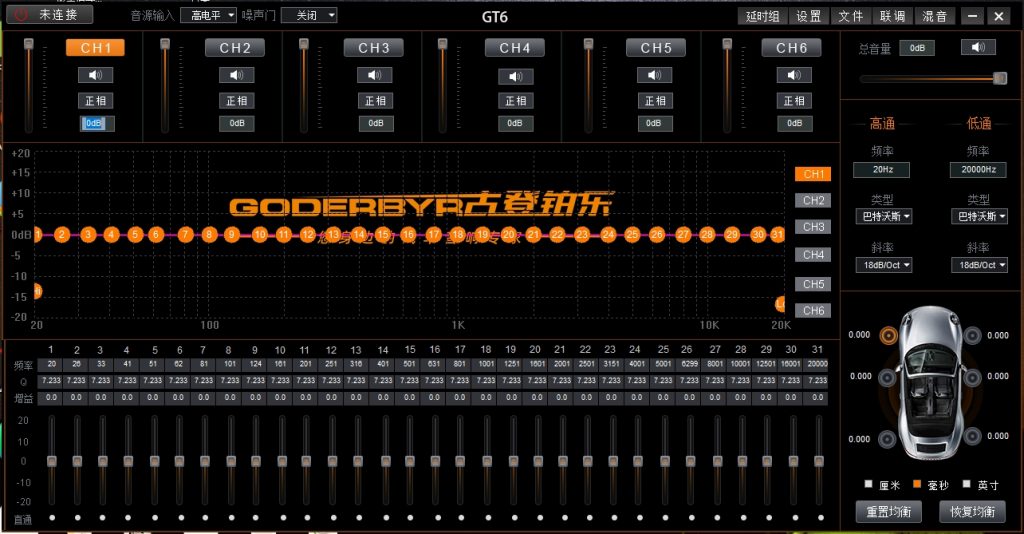Mute channel CH4 speaker icon
The image size is (1024, 534).
[x=516, y=76]
